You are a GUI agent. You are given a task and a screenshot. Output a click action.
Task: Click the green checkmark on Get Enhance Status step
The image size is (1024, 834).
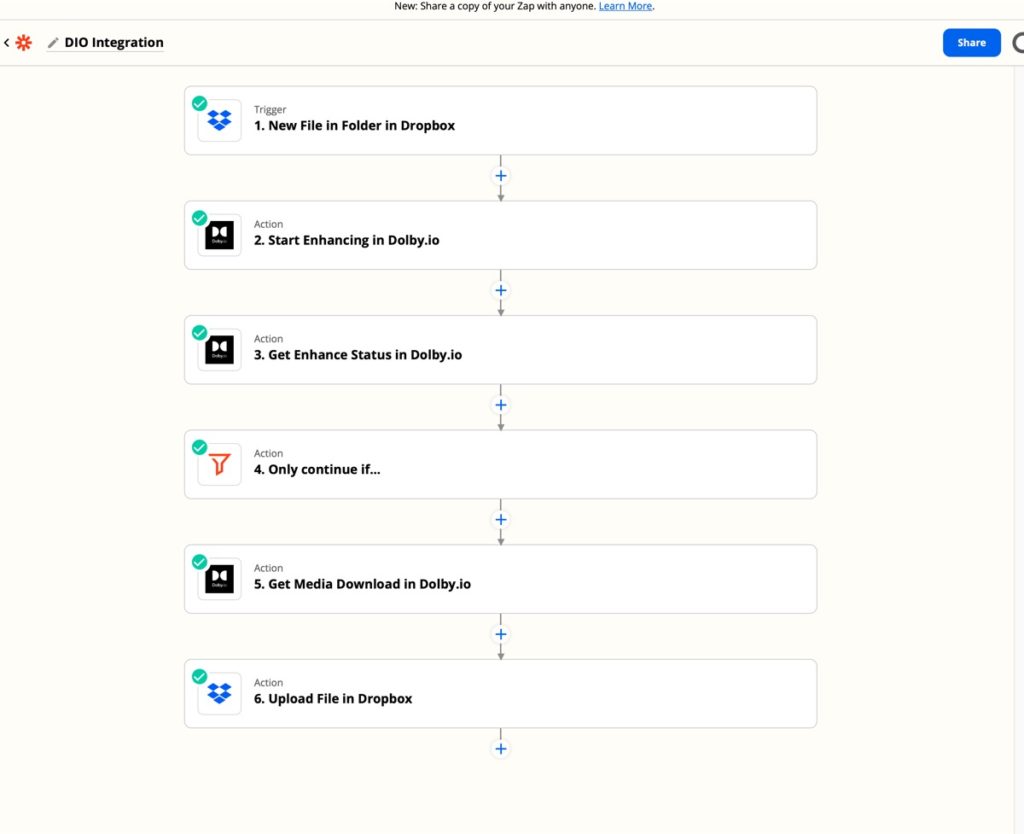tap(199, 332)
